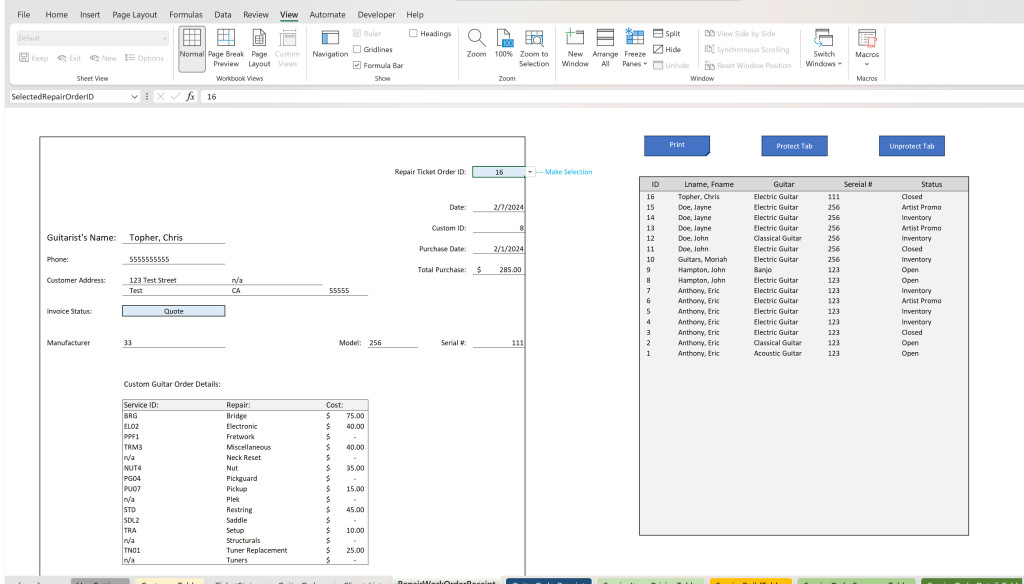This screenshot has width=1024, height=584.
Task: Switch to the Insert tab
Action: [x=90, y=14]
